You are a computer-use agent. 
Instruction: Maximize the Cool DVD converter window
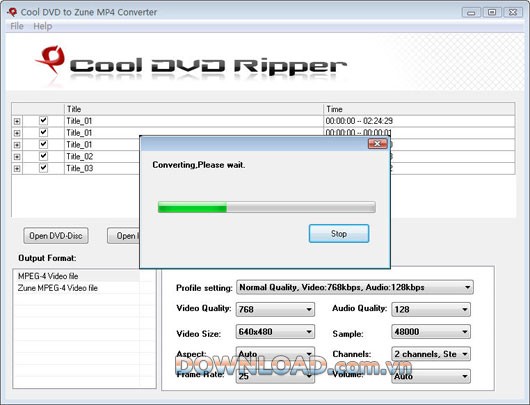(492, 13)
